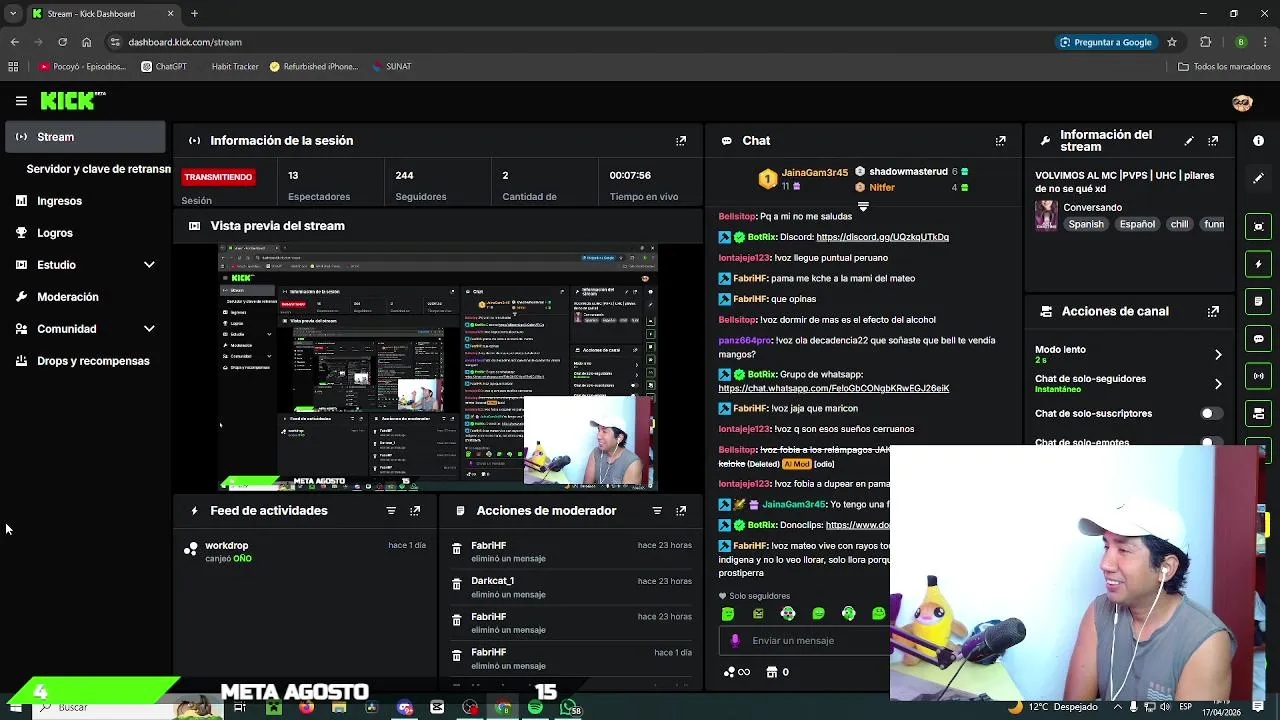
Task: Open Chat de solo-seguidores settings chevron
Action: coord(1218,384)
